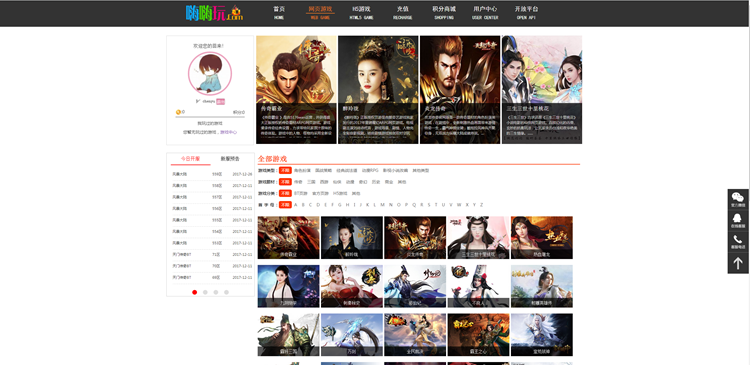Open 积分商城 SHOPPING nav item

pos(444,13)
